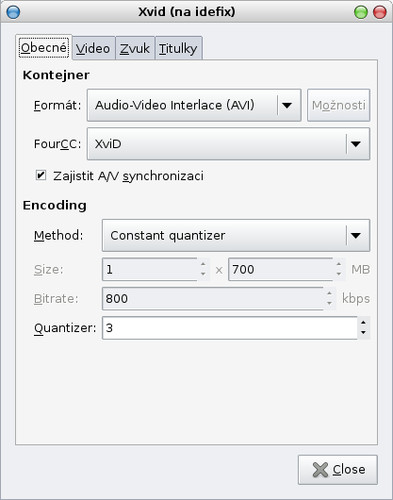Screen dimensions: 393x500
Task: Click the Size count field showing 1
Action: [150, 269]
